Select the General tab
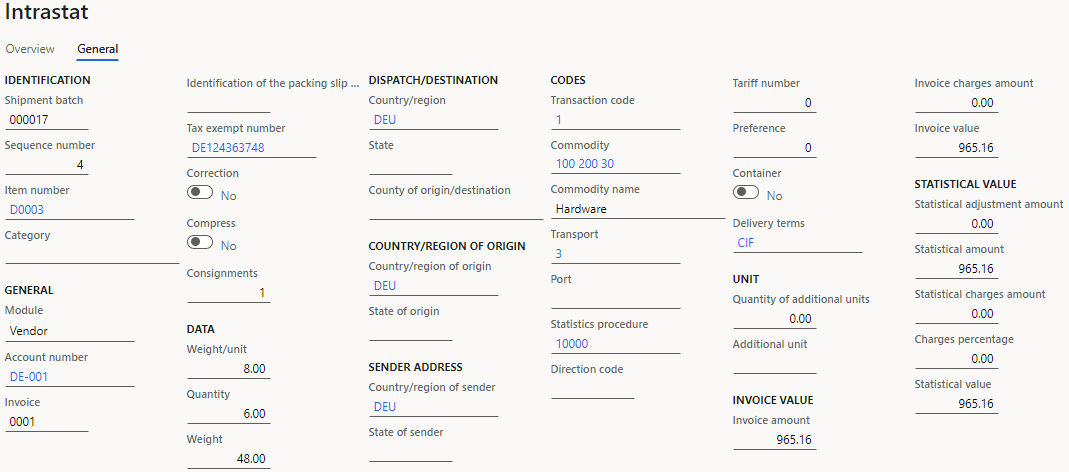The height and width of the screenshot is (472, 1069). pyautogui.click(x=97, y=49)
